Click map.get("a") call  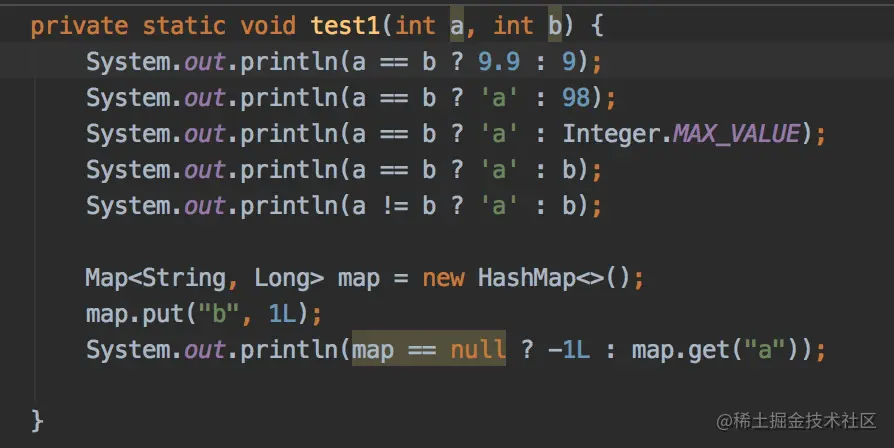(x=714, y=349)
